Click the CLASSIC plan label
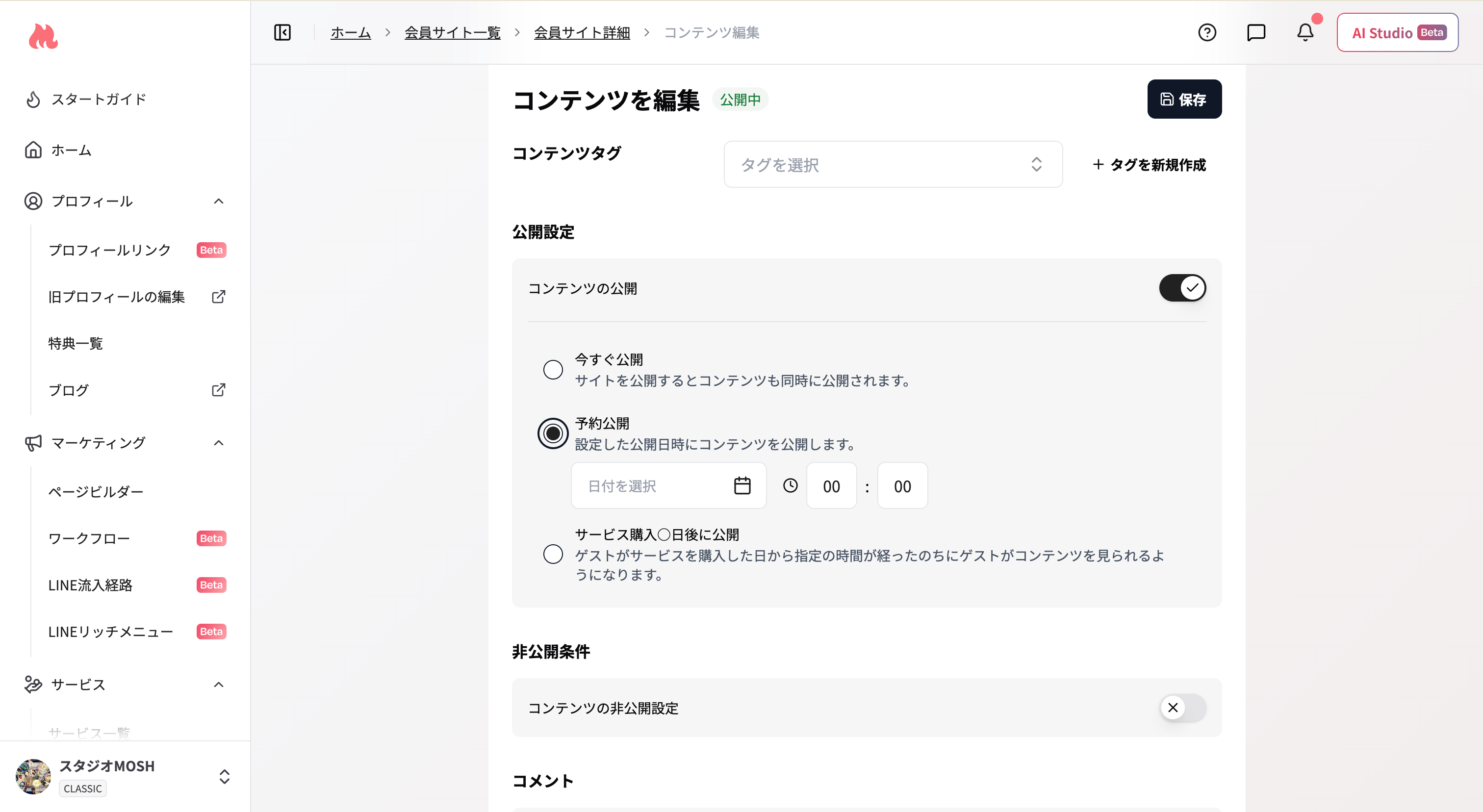Screen dimensions: 1483x812 point(83,788)
